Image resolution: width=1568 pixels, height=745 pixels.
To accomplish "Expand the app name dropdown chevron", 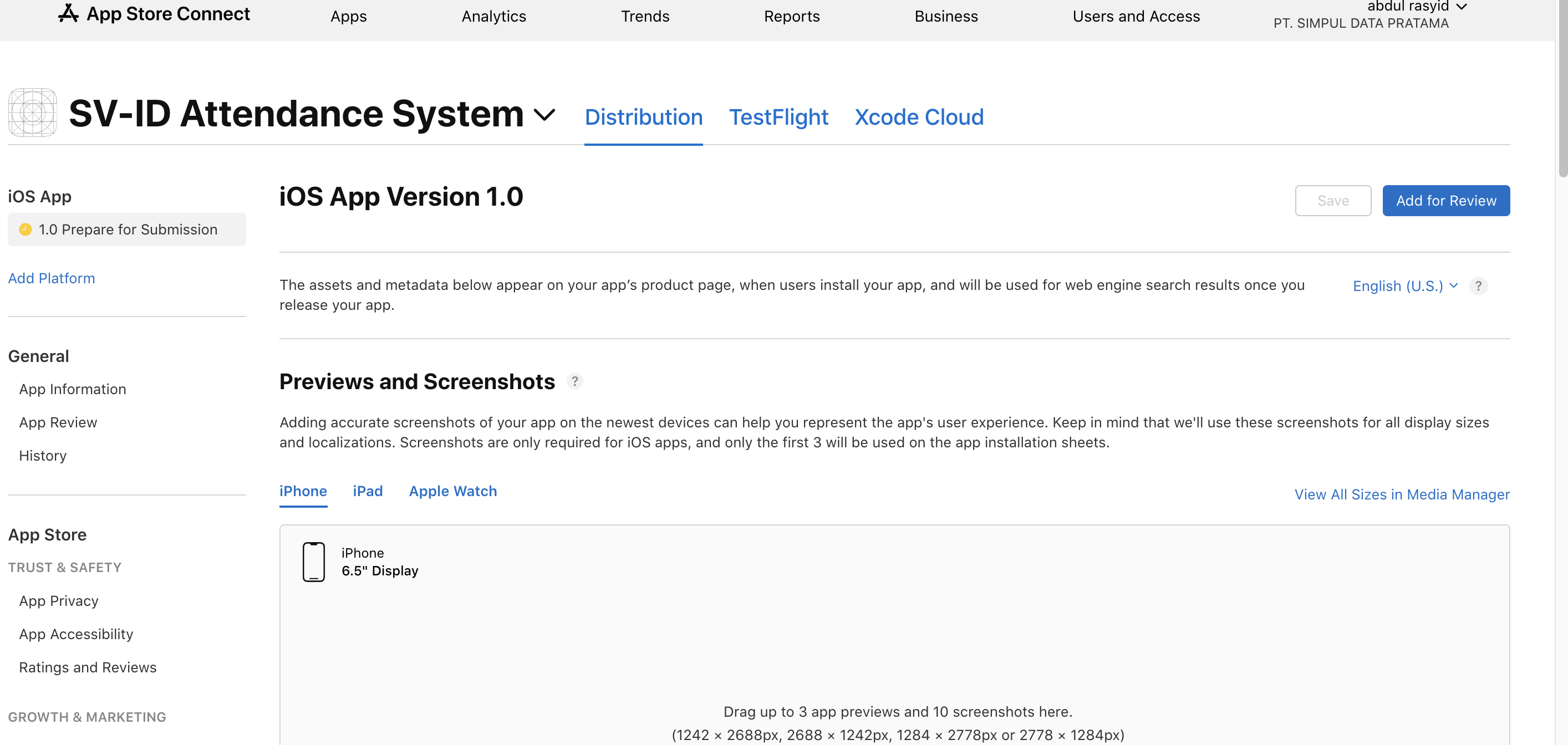I will click(544, 114).
